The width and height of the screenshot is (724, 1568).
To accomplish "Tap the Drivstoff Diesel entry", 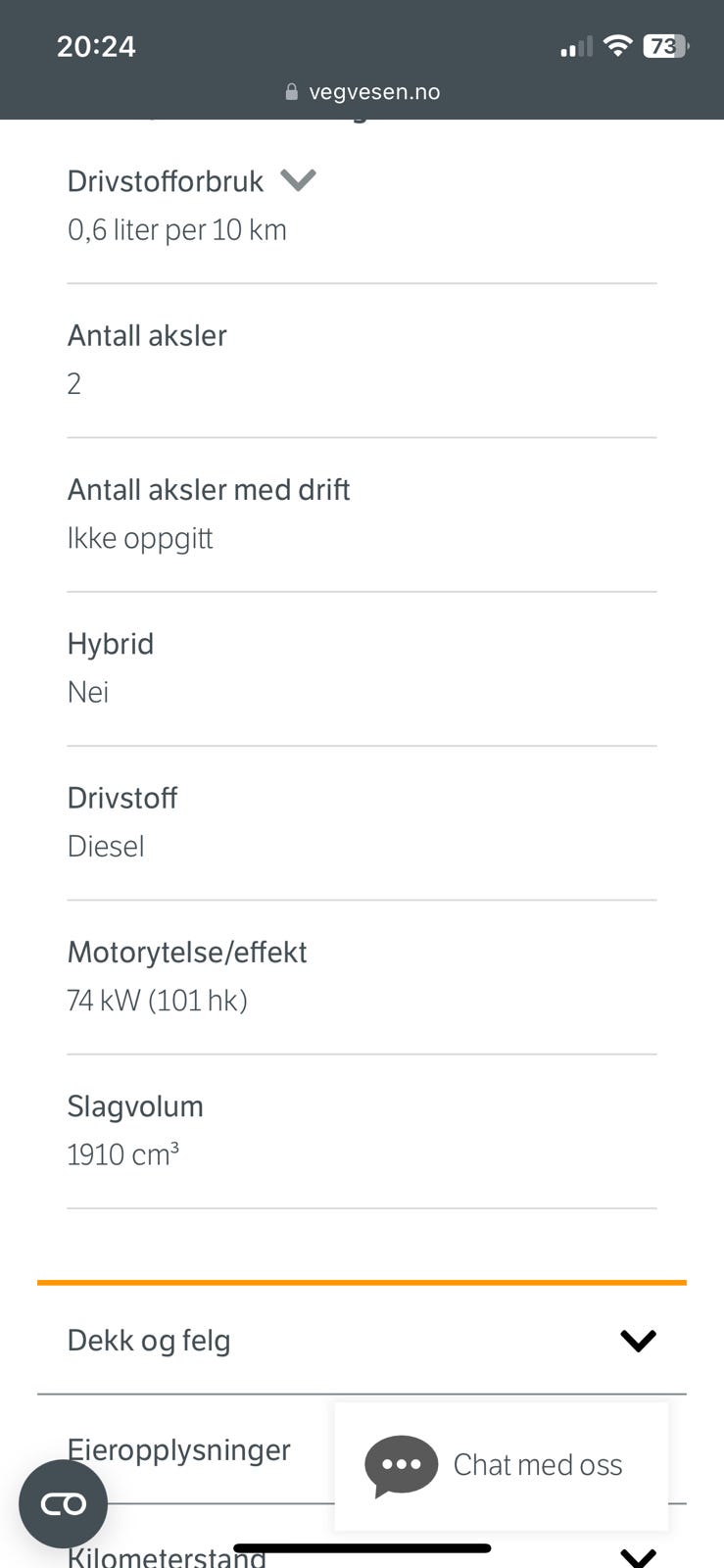I will coord(362,823).
